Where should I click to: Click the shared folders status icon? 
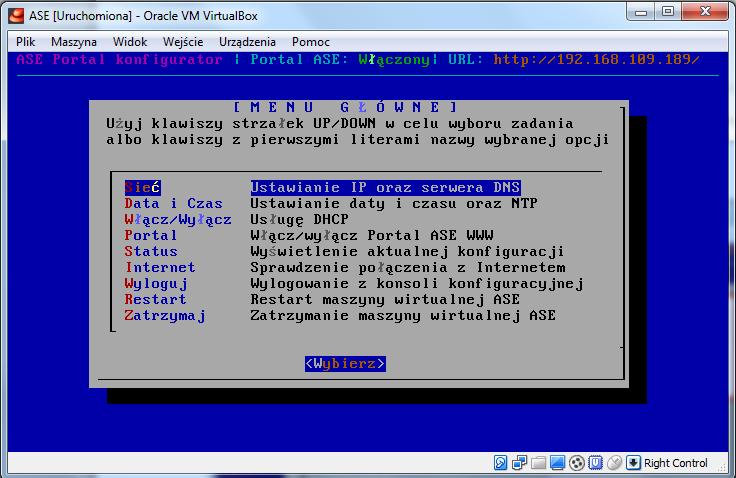(x=538, y=463)
